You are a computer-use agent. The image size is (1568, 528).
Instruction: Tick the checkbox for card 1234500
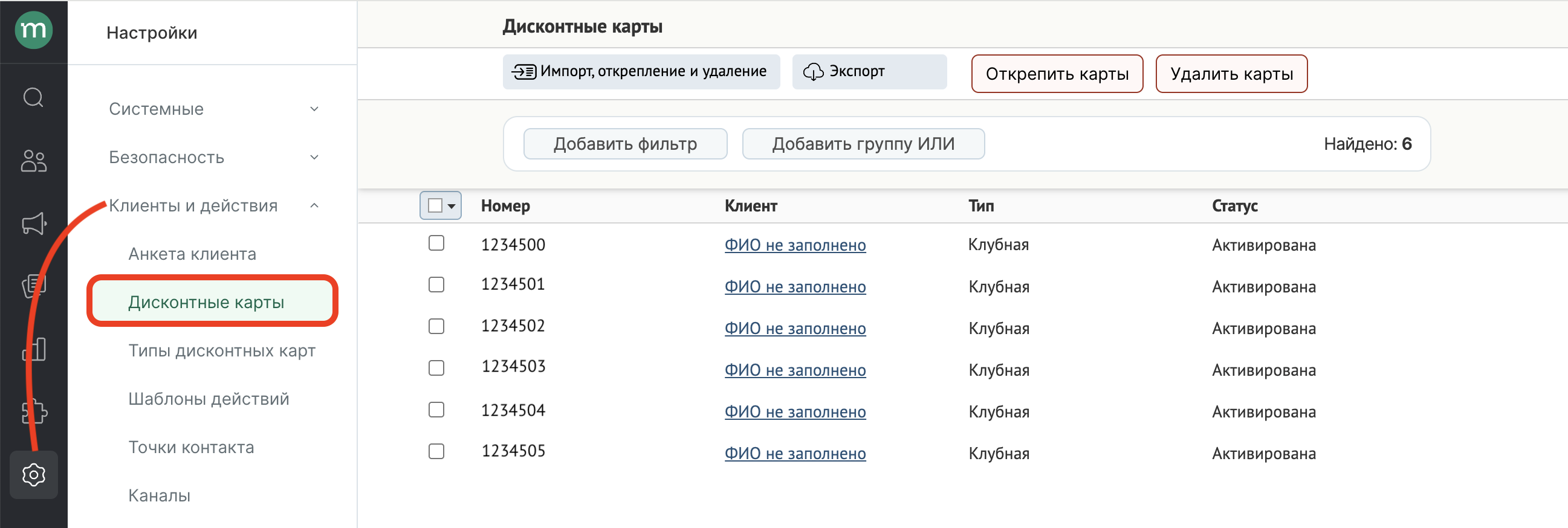436,243
